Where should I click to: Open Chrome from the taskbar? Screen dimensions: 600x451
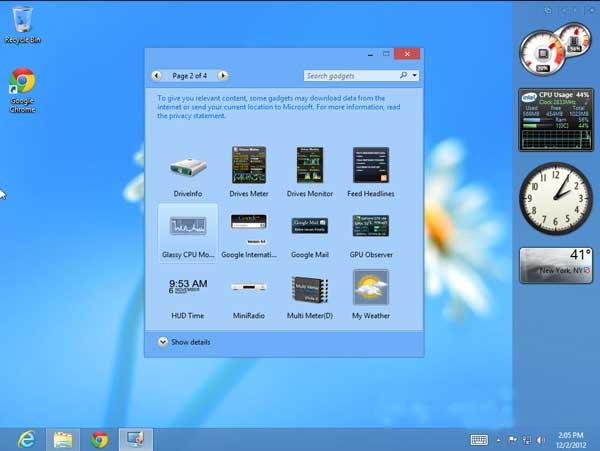point(99,440)
